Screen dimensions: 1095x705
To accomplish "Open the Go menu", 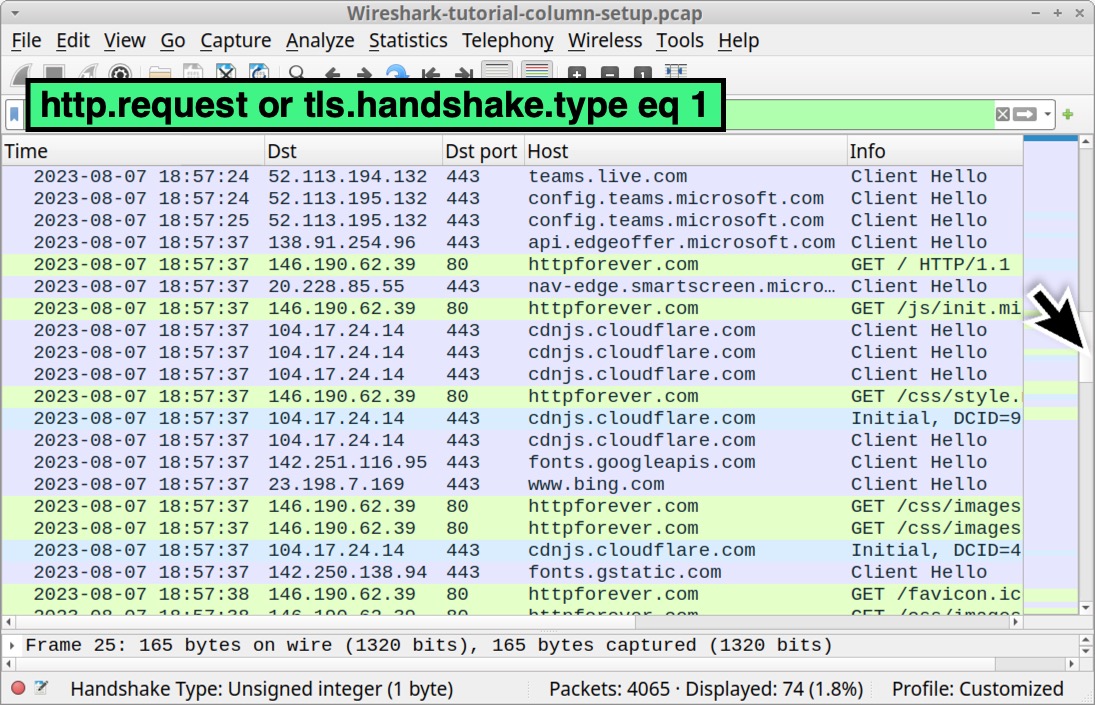I will [172, 40].
